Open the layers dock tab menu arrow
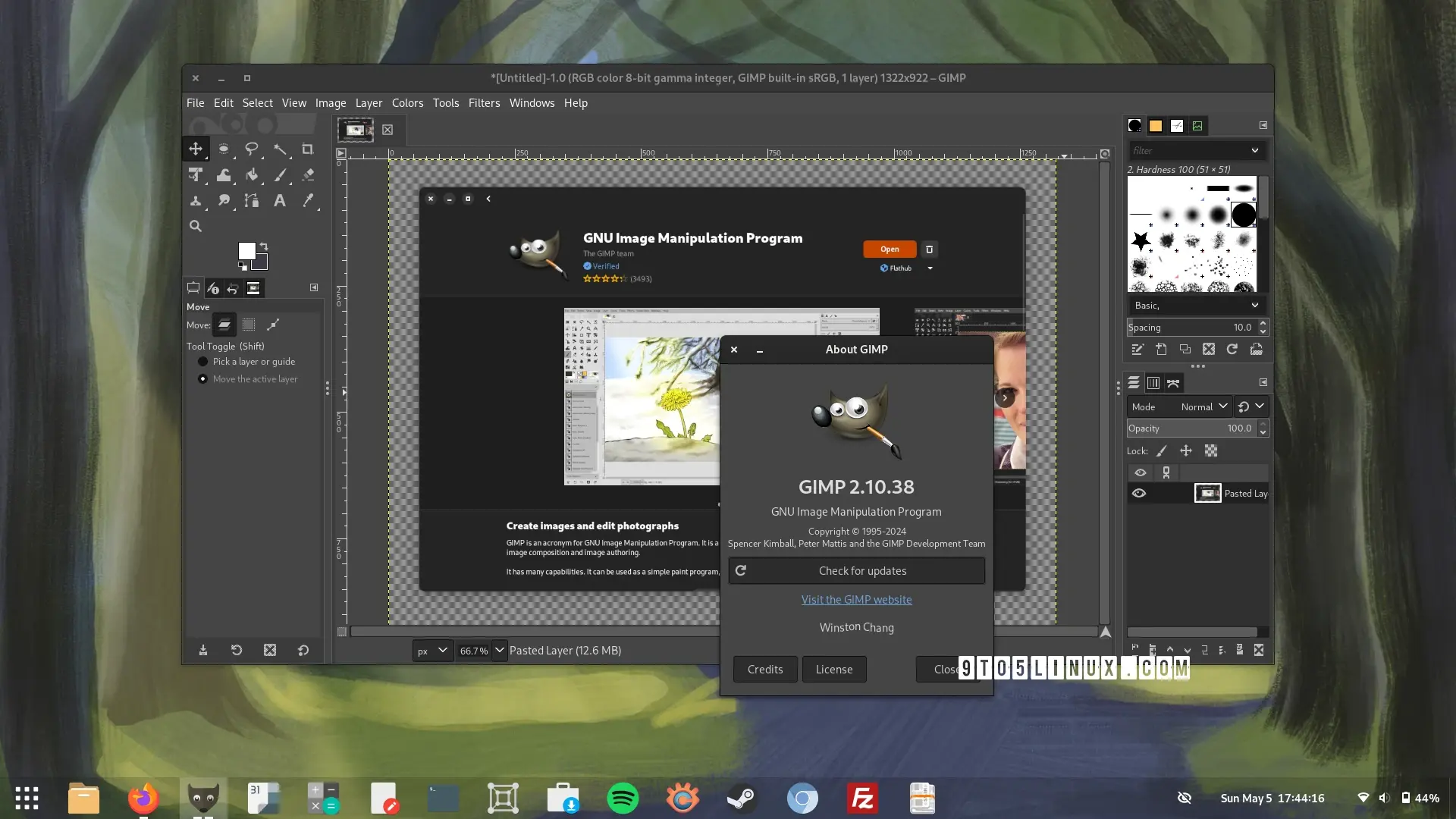Image resolution: width=1456 pixels, height=819 pixels. 1263,382
